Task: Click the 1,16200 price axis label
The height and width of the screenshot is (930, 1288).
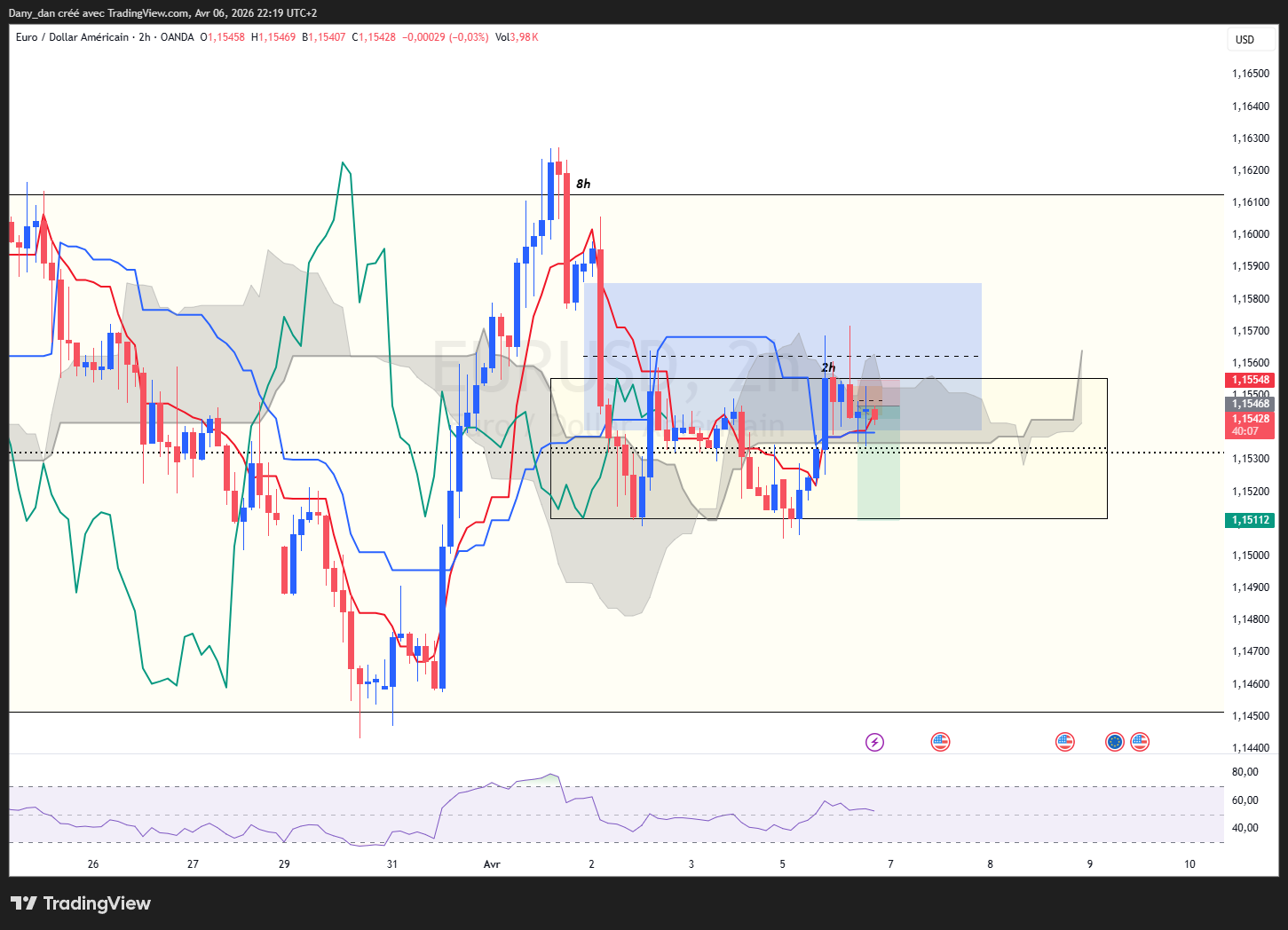Action: [1251, 170]
